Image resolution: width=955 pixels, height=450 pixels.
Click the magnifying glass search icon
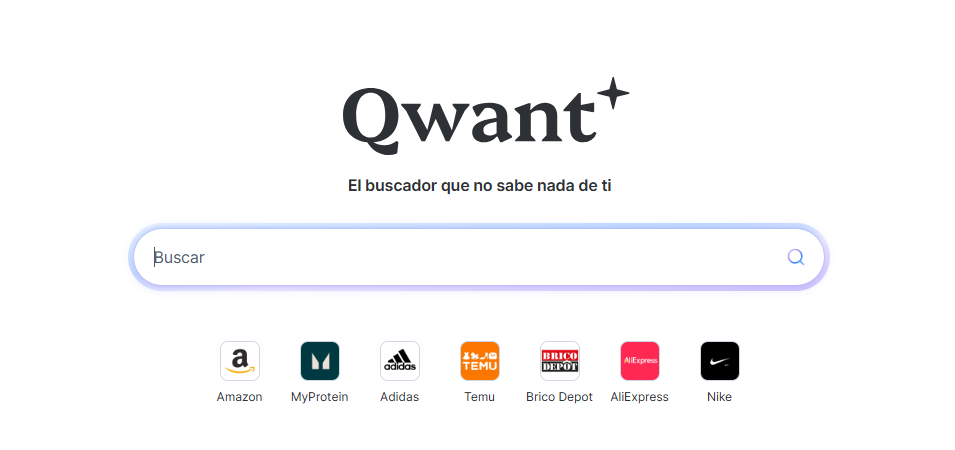pyautogui.click(x=795, y=257)
